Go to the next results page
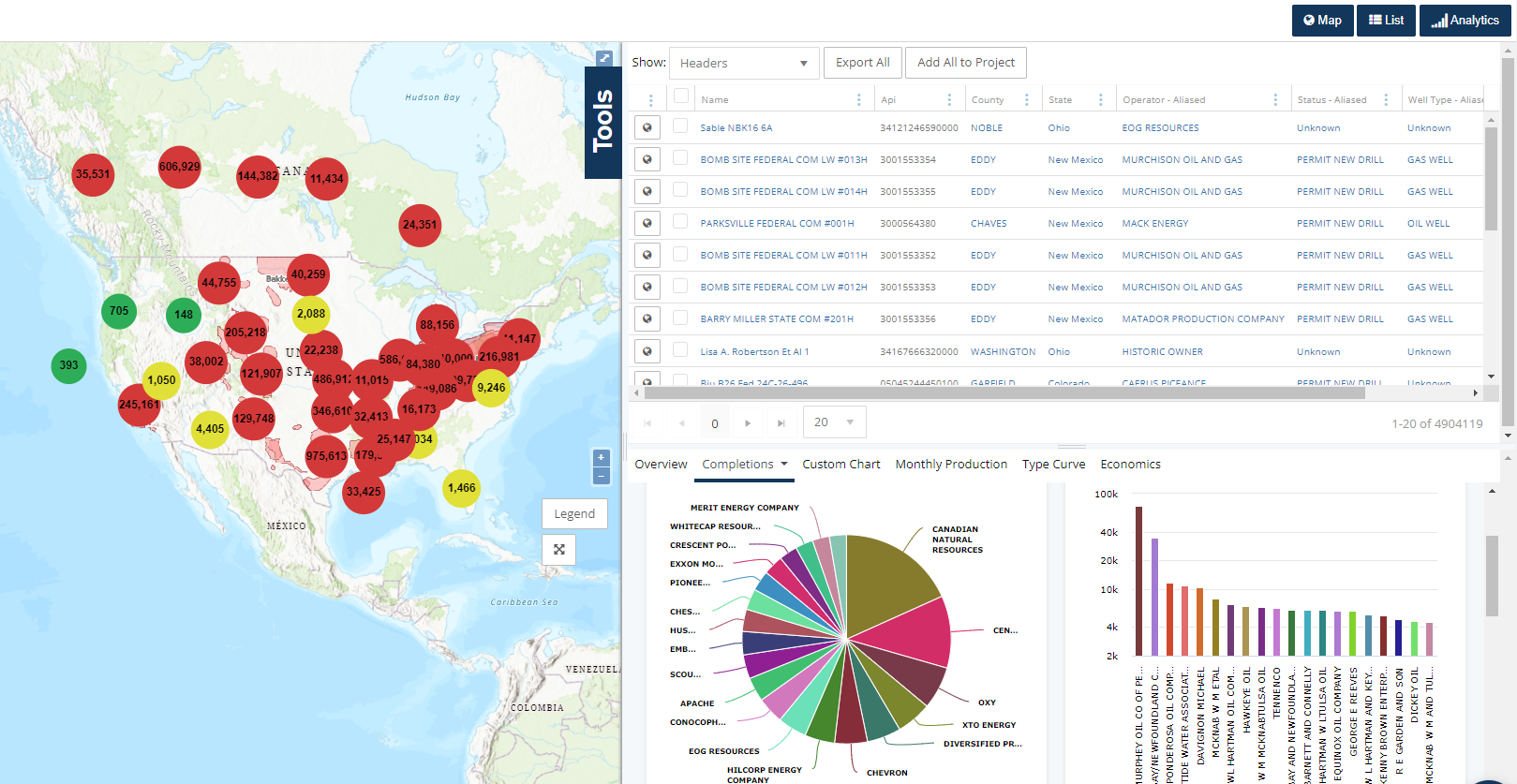This screenshot has height=784, width=1517. (x=748, y=423)
